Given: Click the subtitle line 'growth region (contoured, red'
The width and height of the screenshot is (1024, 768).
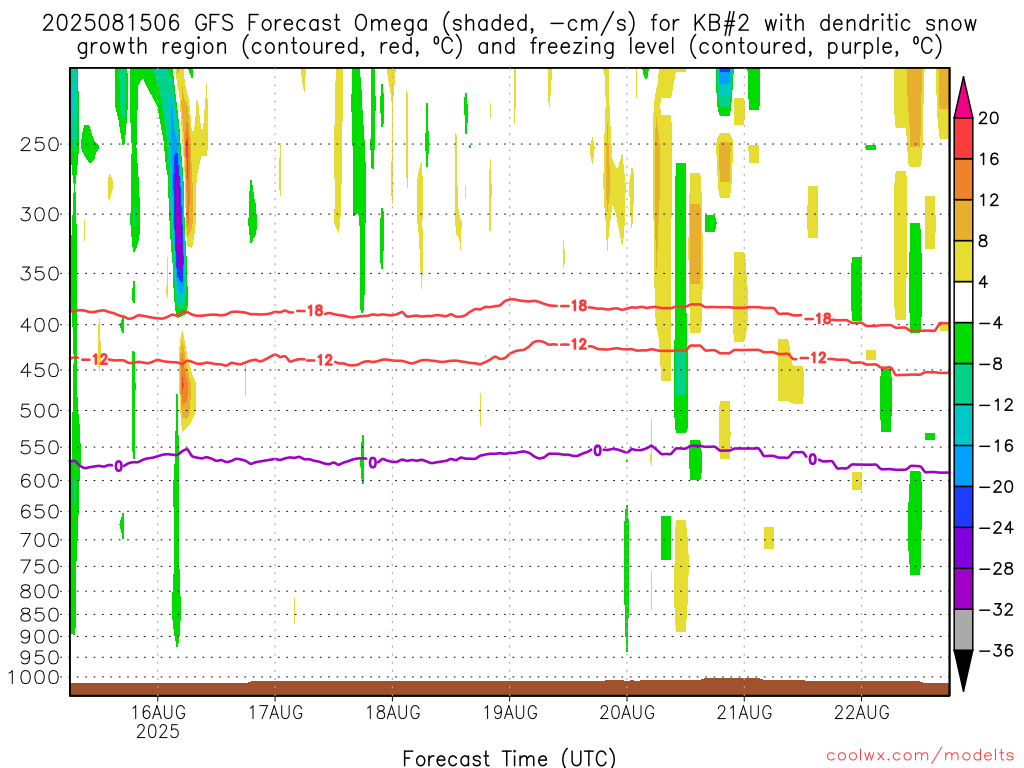Looking at the screenshot, I should [509, 47].
